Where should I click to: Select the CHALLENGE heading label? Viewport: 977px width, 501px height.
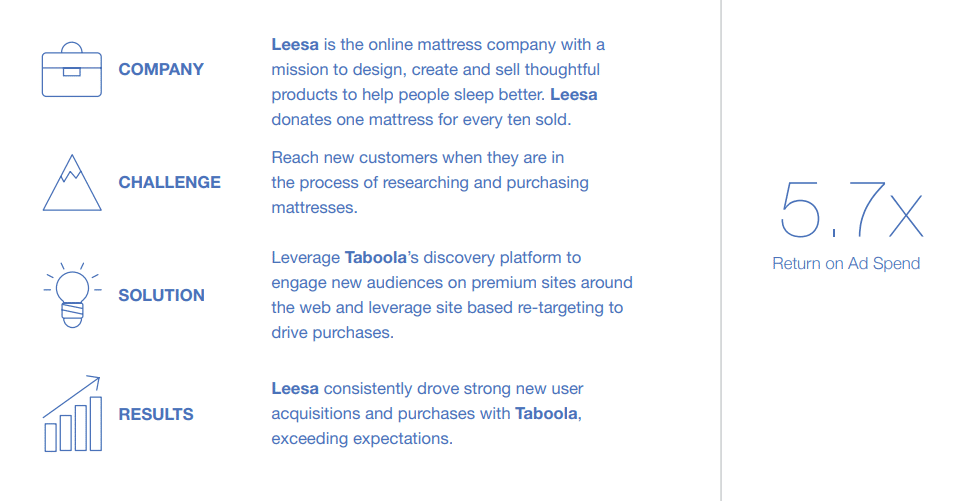tap(169, 182)
